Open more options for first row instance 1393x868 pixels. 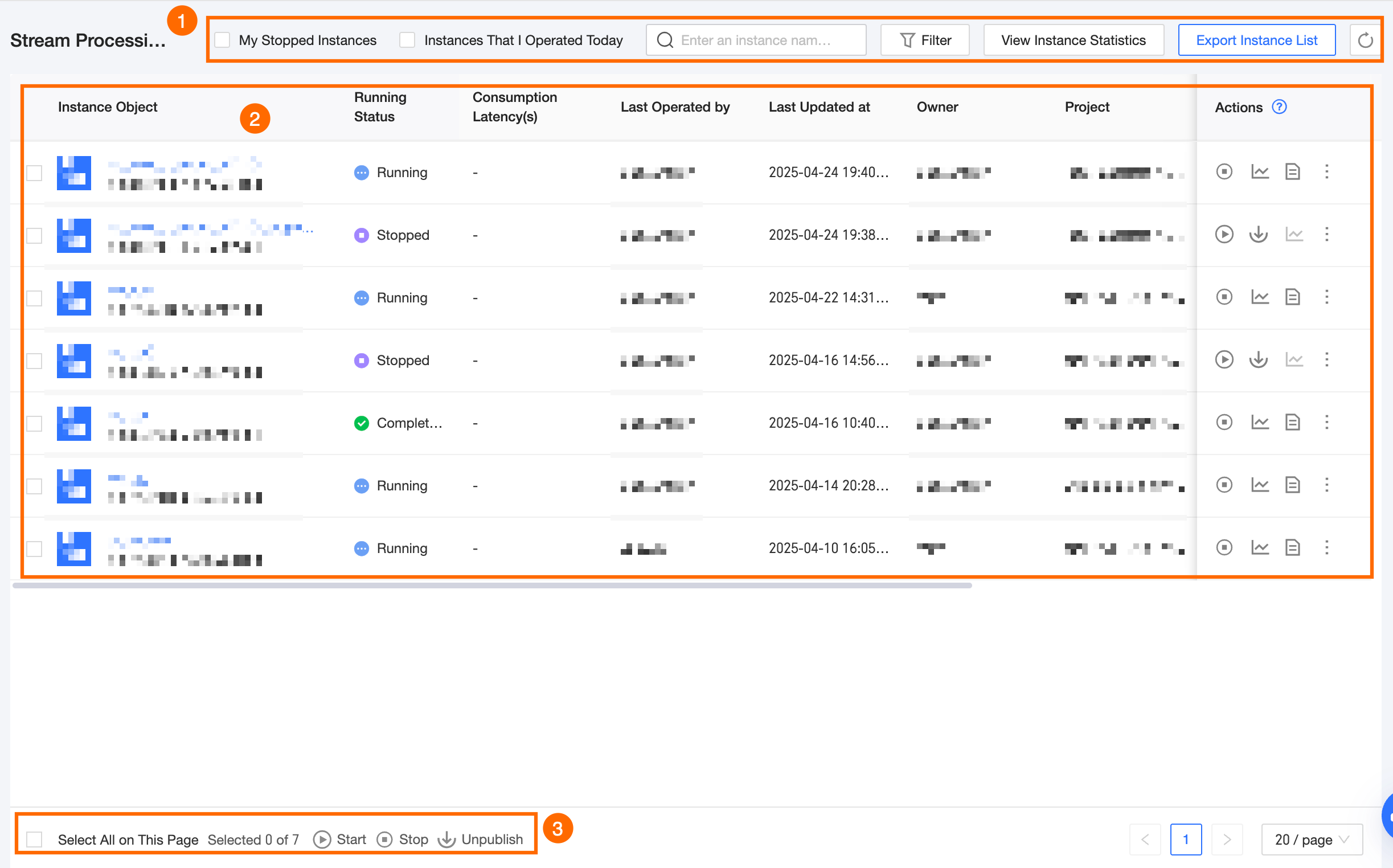(x=1326, y=171)
